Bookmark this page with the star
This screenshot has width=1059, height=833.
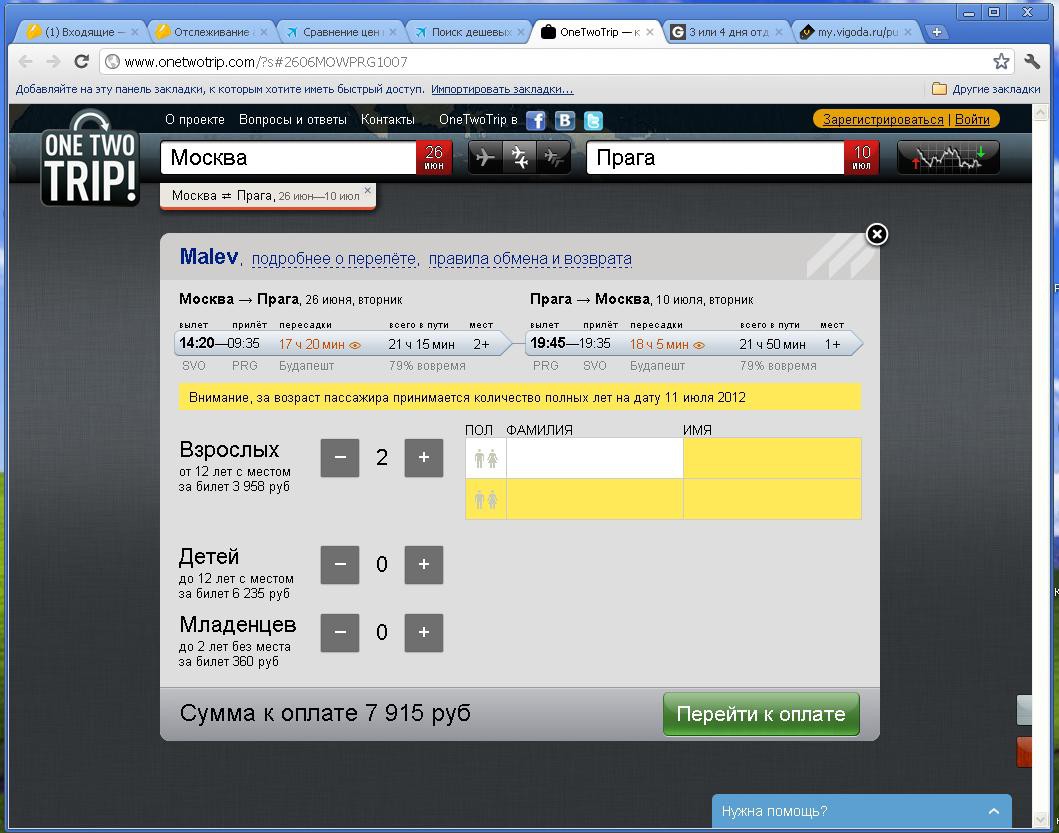[1001, 61]
